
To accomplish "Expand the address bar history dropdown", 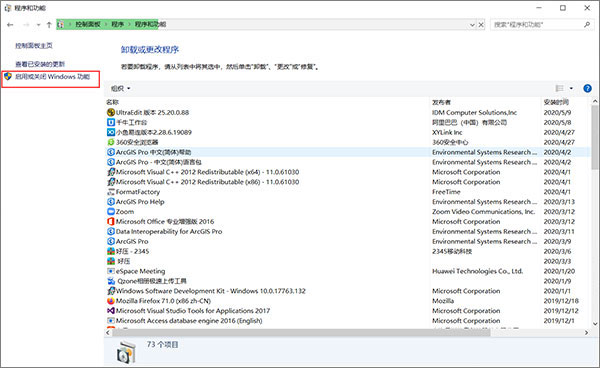I will 472,25.
